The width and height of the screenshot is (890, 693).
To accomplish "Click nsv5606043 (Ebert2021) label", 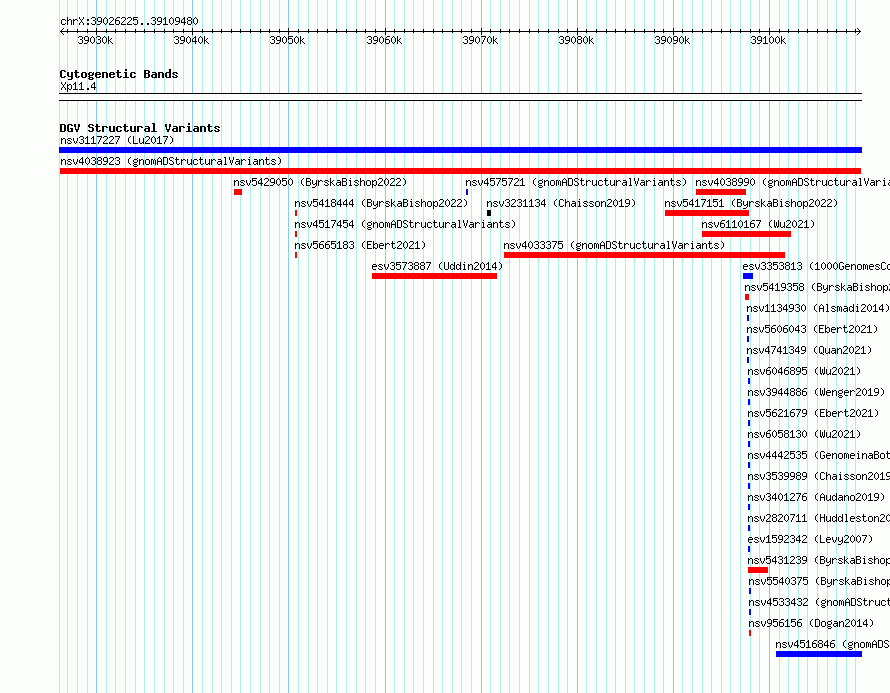I will [x=812, y=329].
